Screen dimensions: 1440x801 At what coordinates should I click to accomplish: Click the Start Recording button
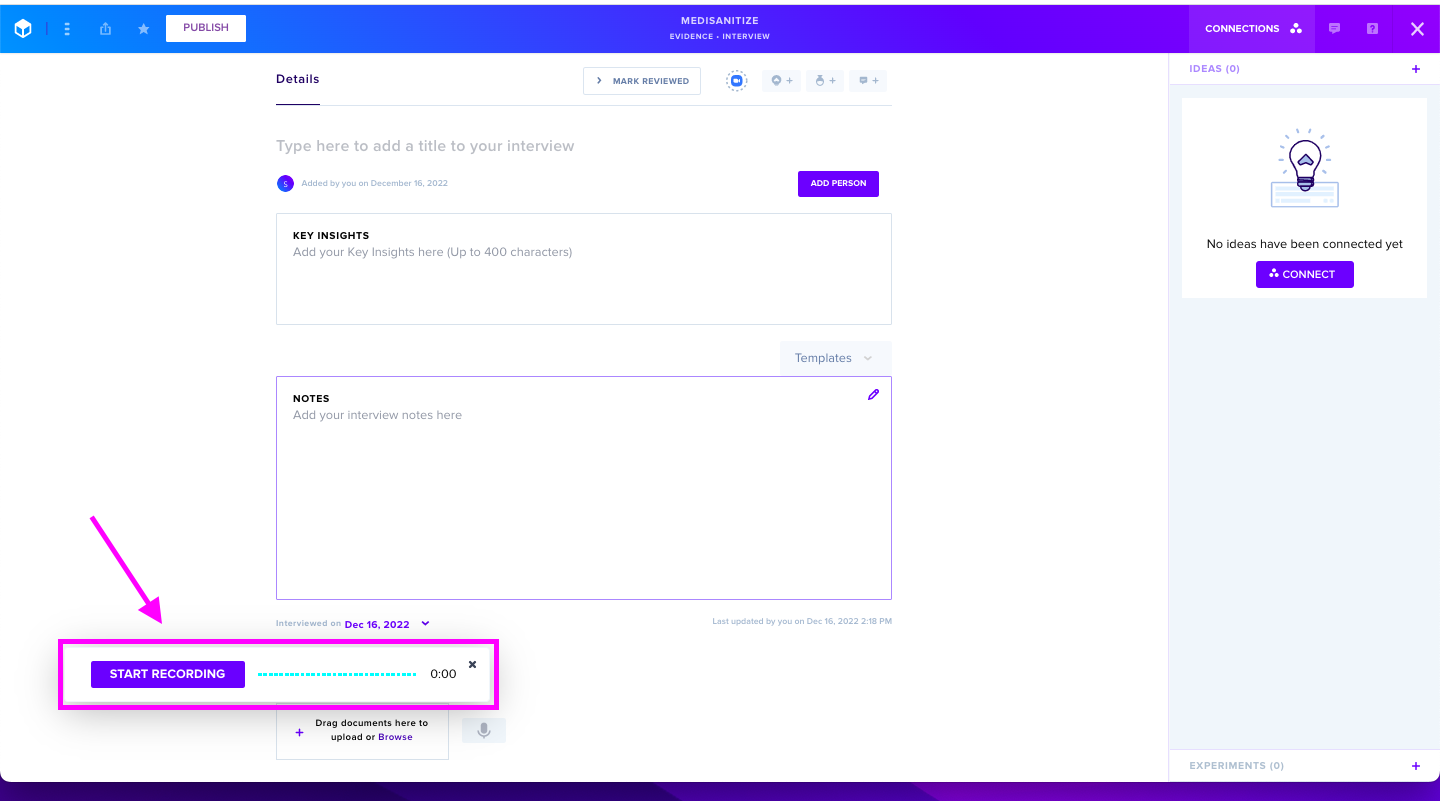point(168,674)
